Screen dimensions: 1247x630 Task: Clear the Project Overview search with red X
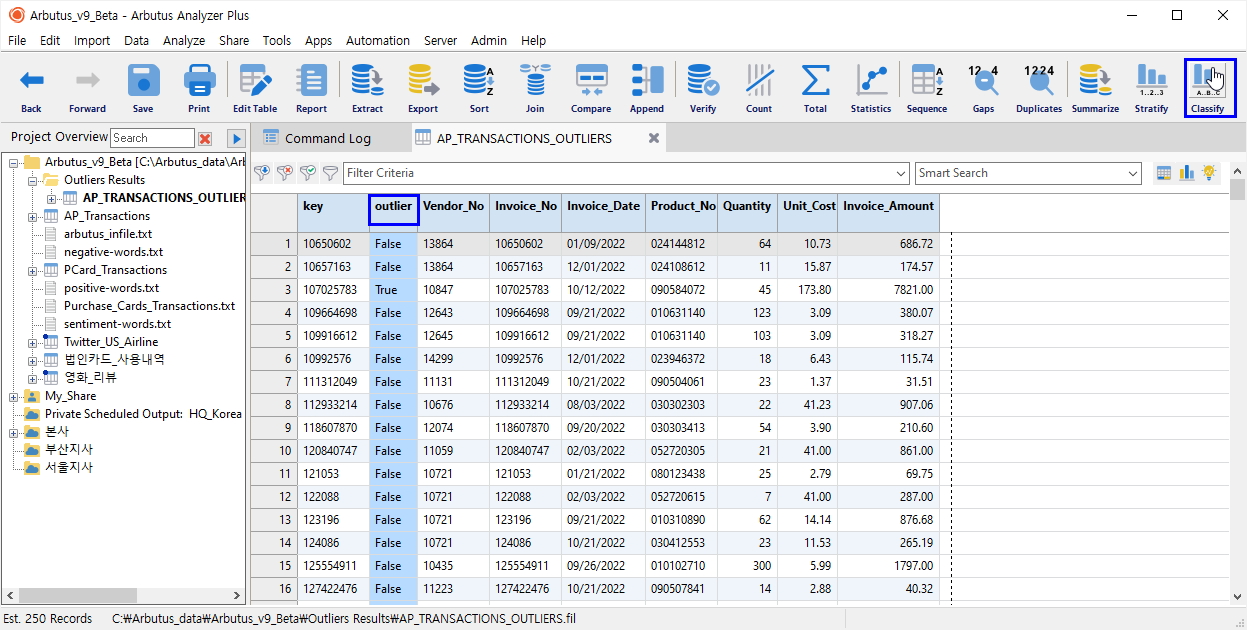205,138
